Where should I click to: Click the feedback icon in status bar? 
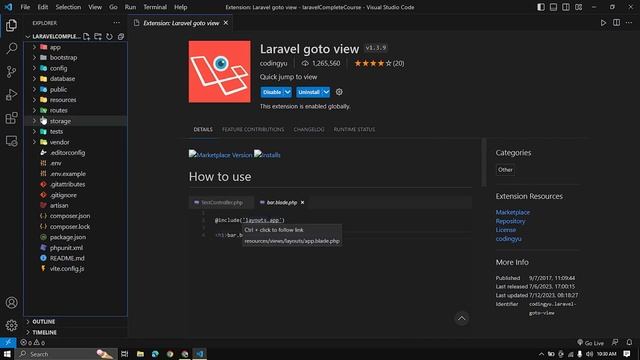(615, 342)
